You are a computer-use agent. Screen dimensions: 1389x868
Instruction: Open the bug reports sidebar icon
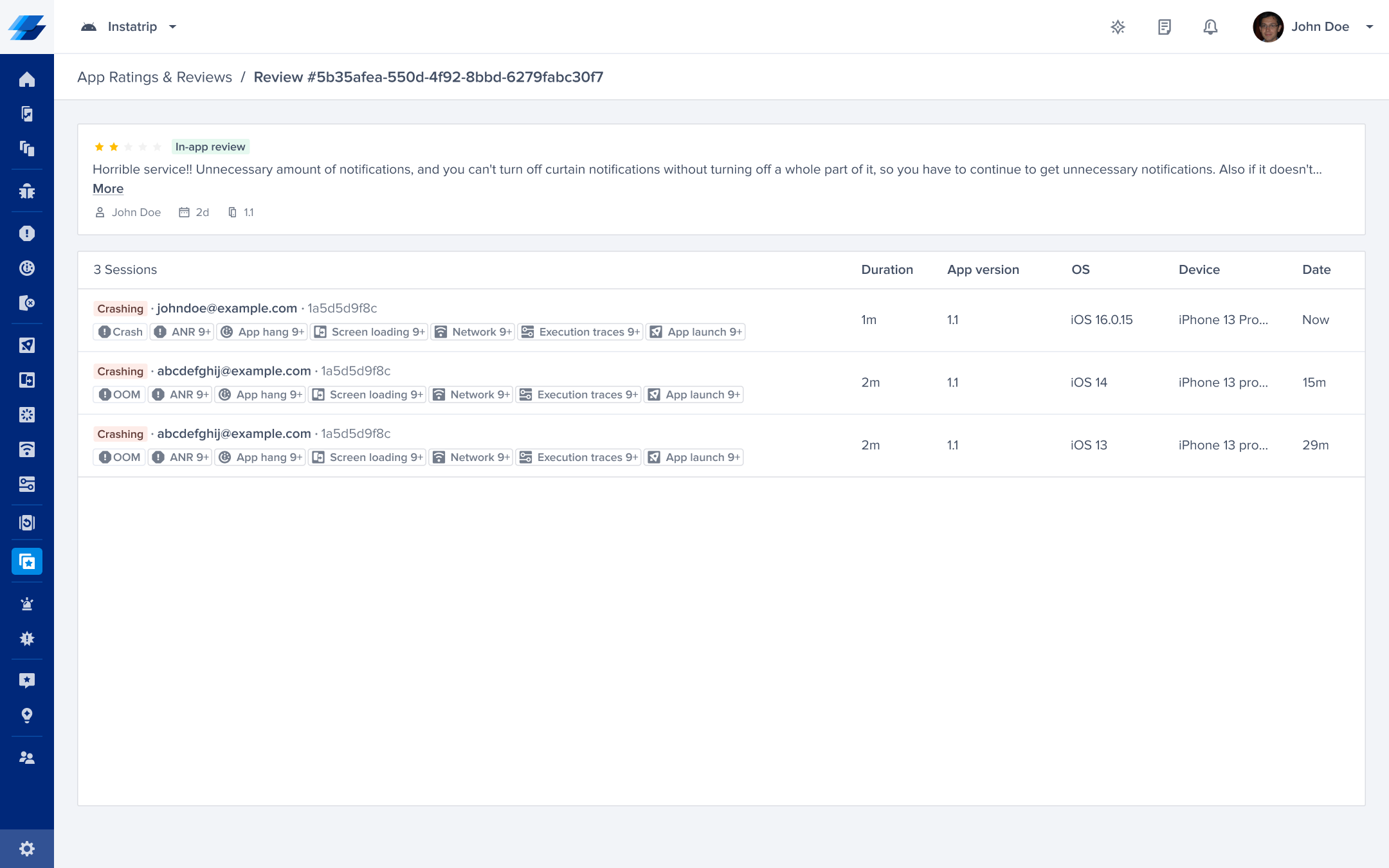(x=27, y=191)
